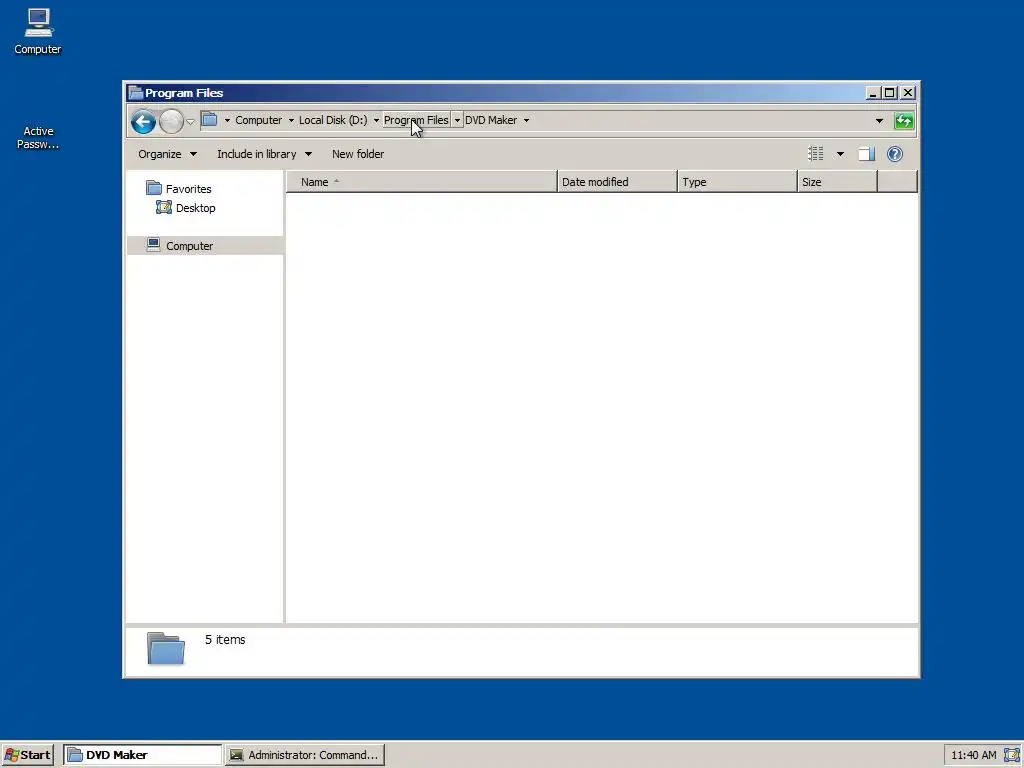Image resolution: width=1024 pixels, height=768 pixels.
Task: Open the recent pages history arrow
Action: (x=191, y=121)
